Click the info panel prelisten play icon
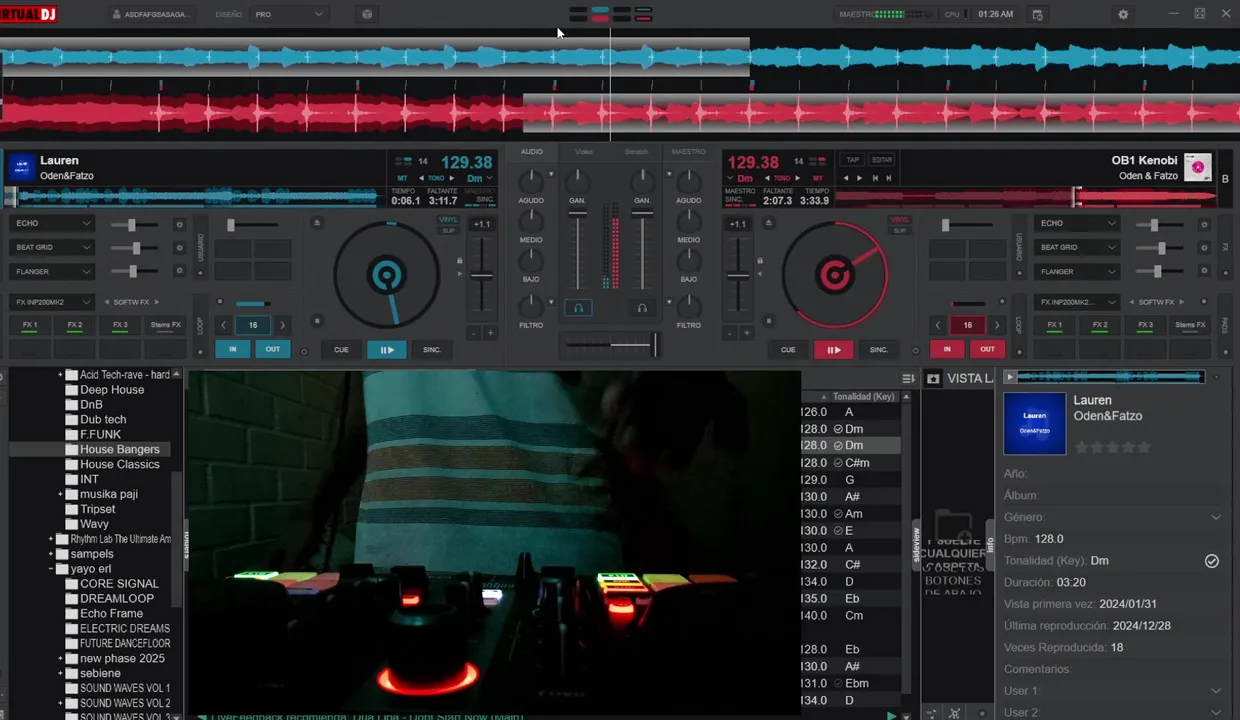The height and width of the screenshot is (720, 1240). click(x=1010, y=377)
